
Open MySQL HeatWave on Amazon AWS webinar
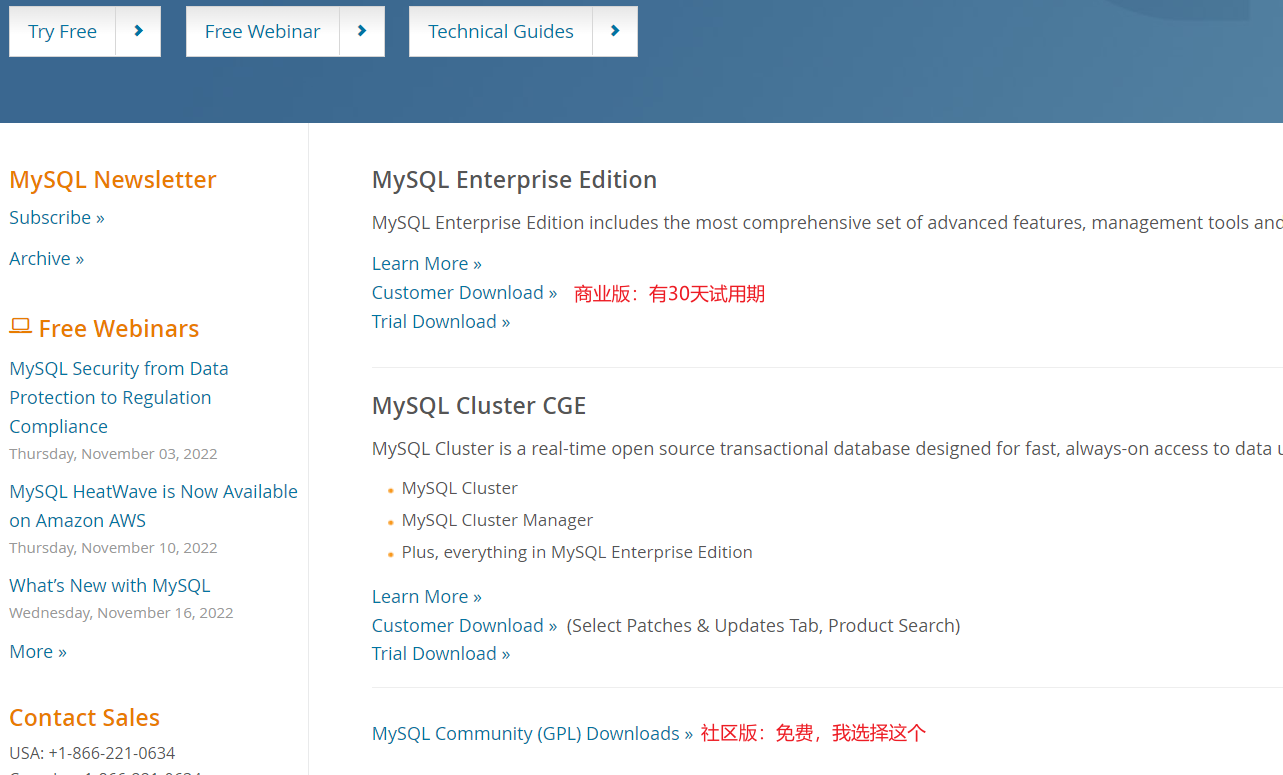coord(154,506)
